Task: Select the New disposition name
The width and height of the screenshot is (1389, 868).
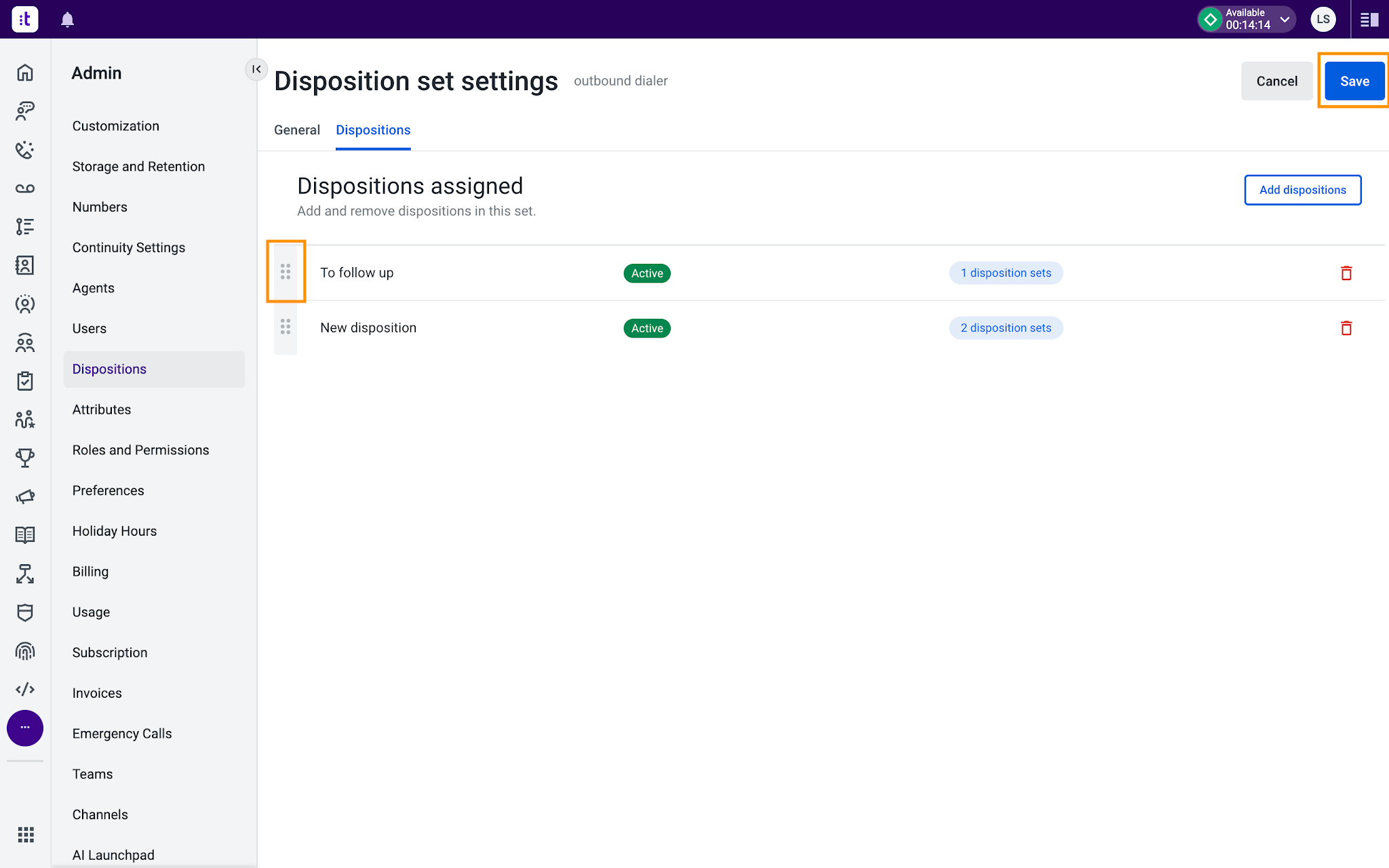Action: [x=368, y=328]
